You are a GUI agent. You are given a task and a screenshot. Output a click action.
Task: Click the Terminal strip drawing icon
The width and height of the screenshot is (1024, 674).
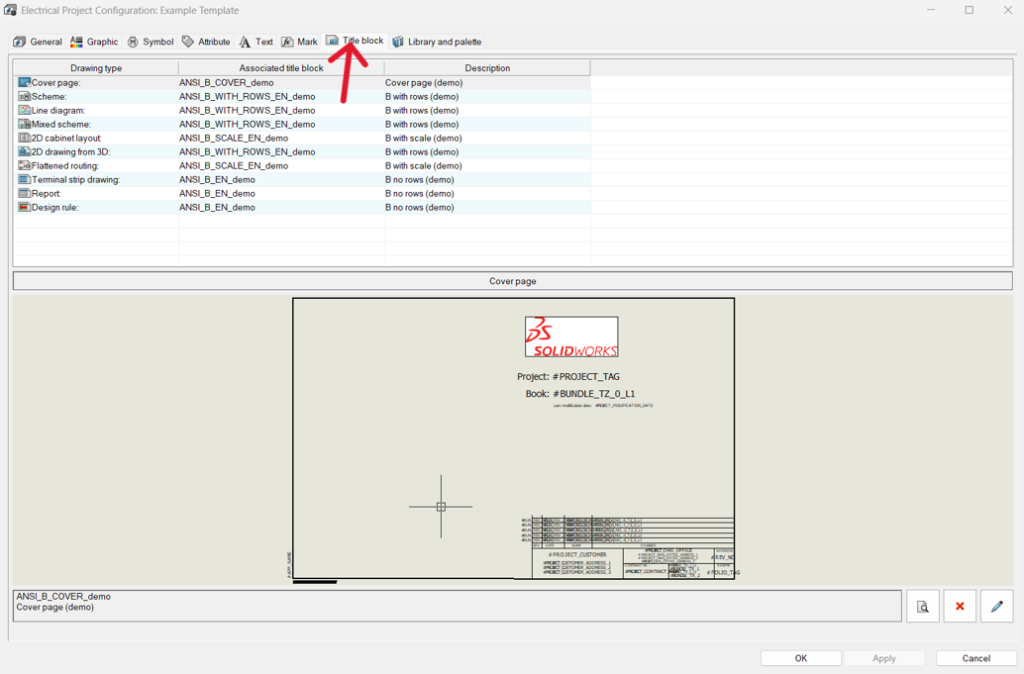[x=24, y=179]
